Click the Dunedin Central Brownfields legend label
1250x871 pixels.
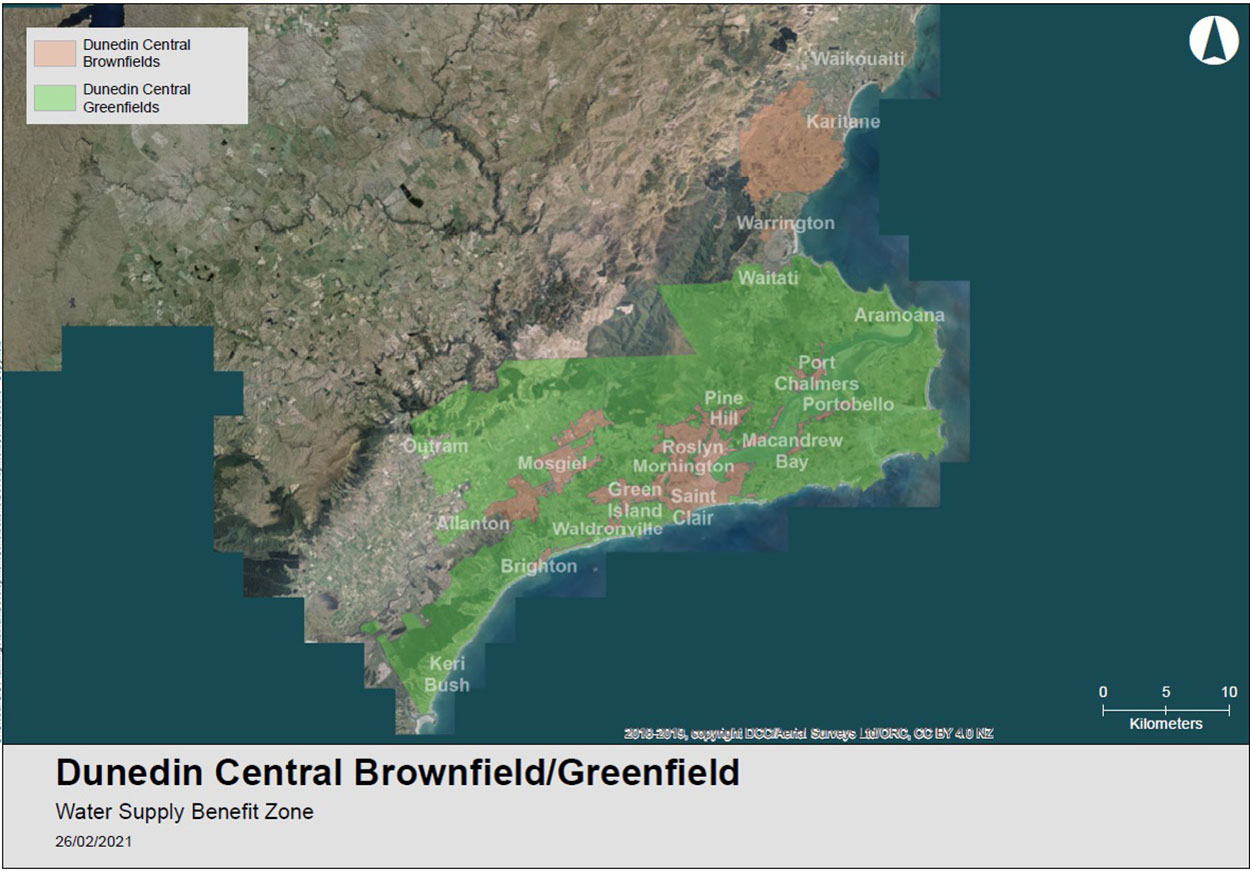(x=137, y=53)
